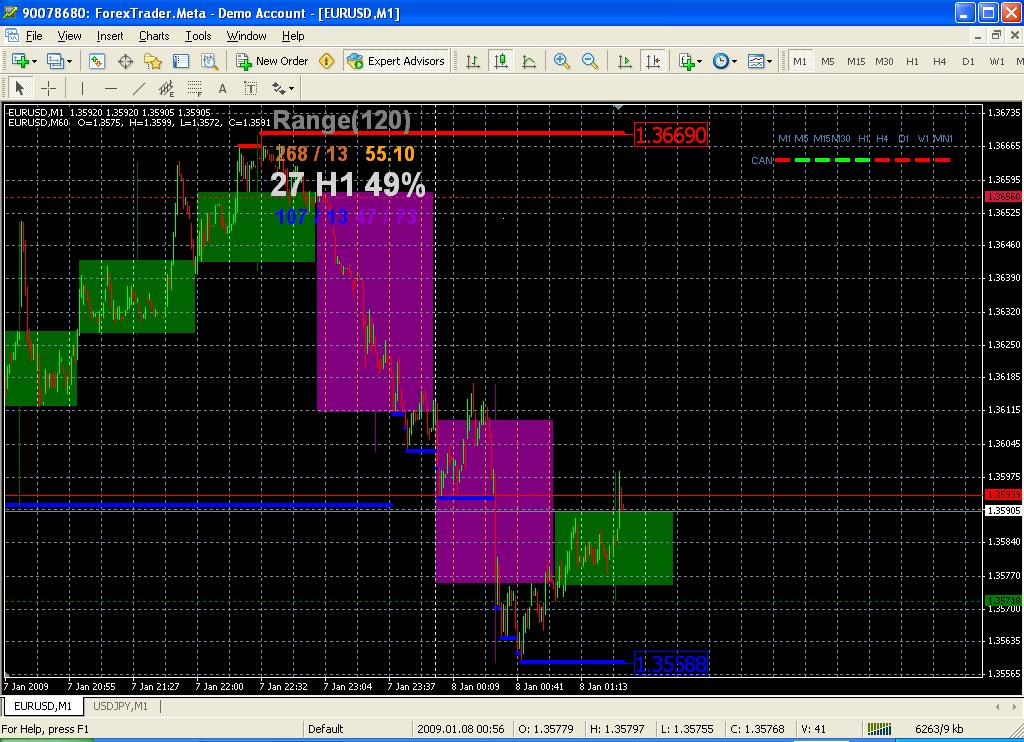Toggle chart auto scroll
Screen dimensions: 1024x742
pyautogui.click(x=625, y=61)
